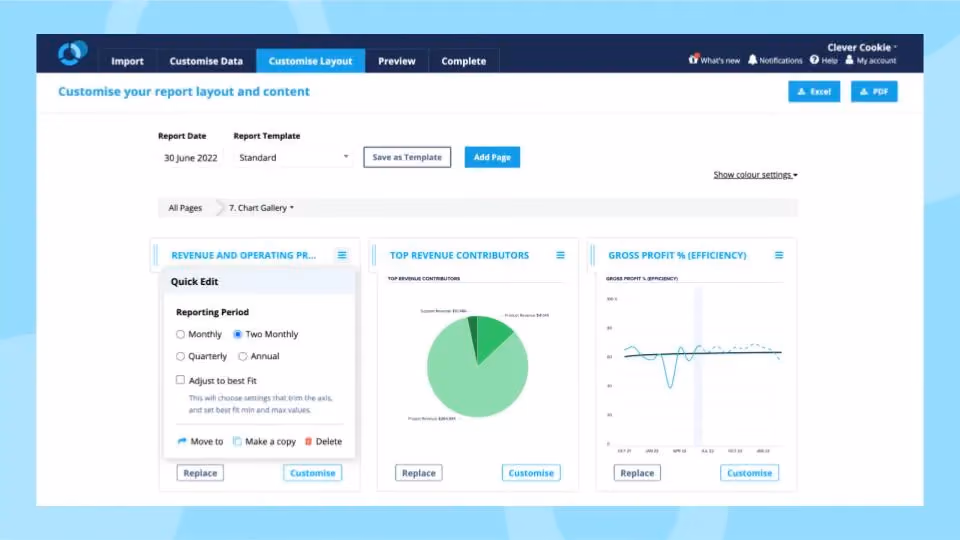Open the 7. Chart Gallery page dropdown
The image size is (960, 540).
[x=261, y=208]
